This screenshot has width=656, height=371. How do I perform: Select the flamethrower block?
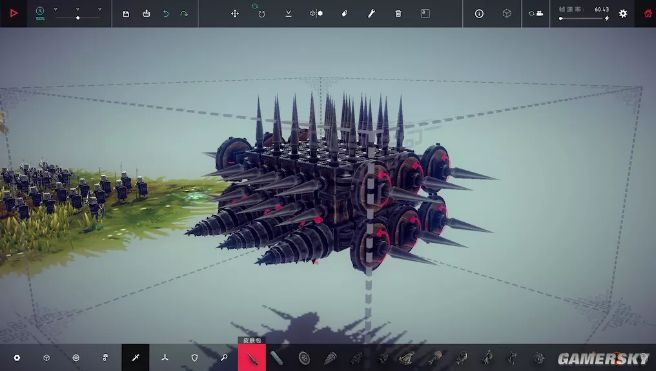tap(435, 358)
